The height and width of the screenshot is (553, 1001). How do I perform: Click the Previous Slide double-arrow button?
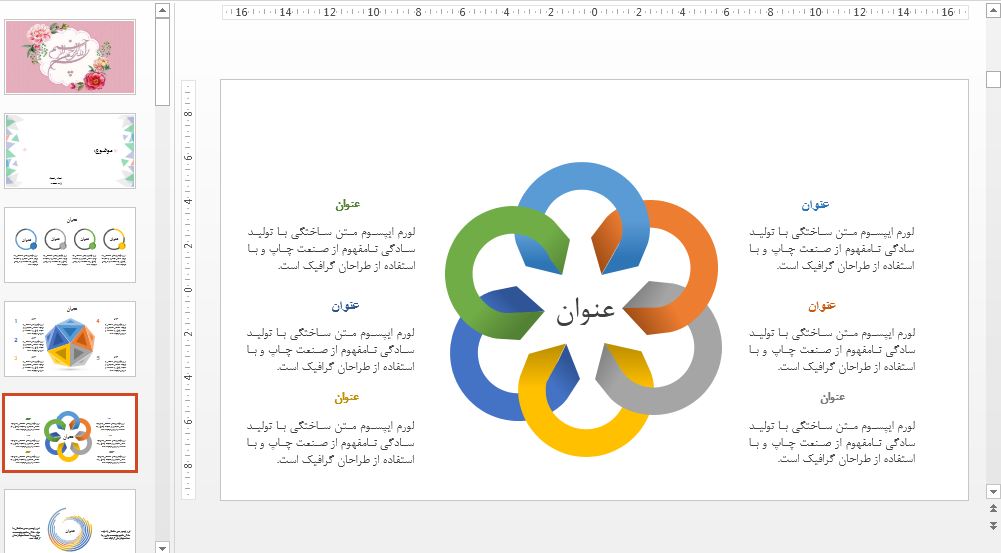point(992,509)
